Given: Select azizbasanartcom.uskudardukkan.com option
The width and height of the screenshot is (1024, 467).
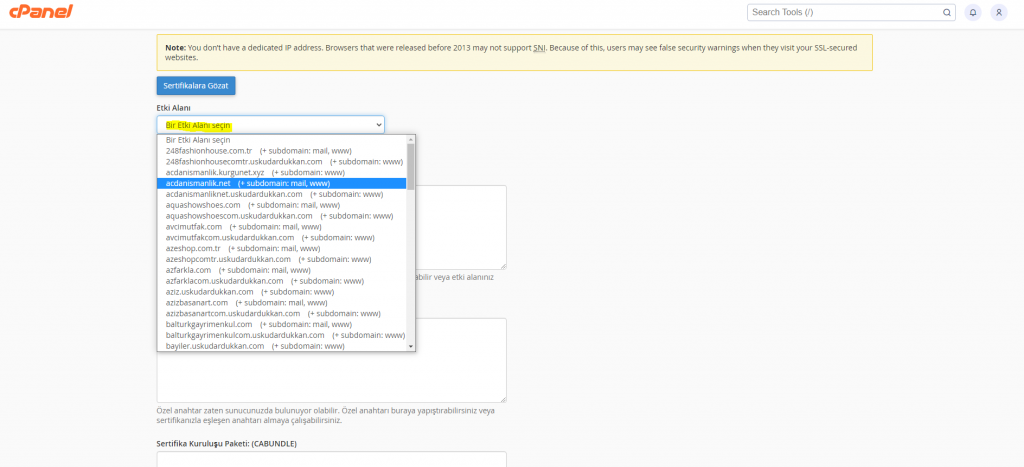Looking at the screenshot, I should (x=281, y=314).
